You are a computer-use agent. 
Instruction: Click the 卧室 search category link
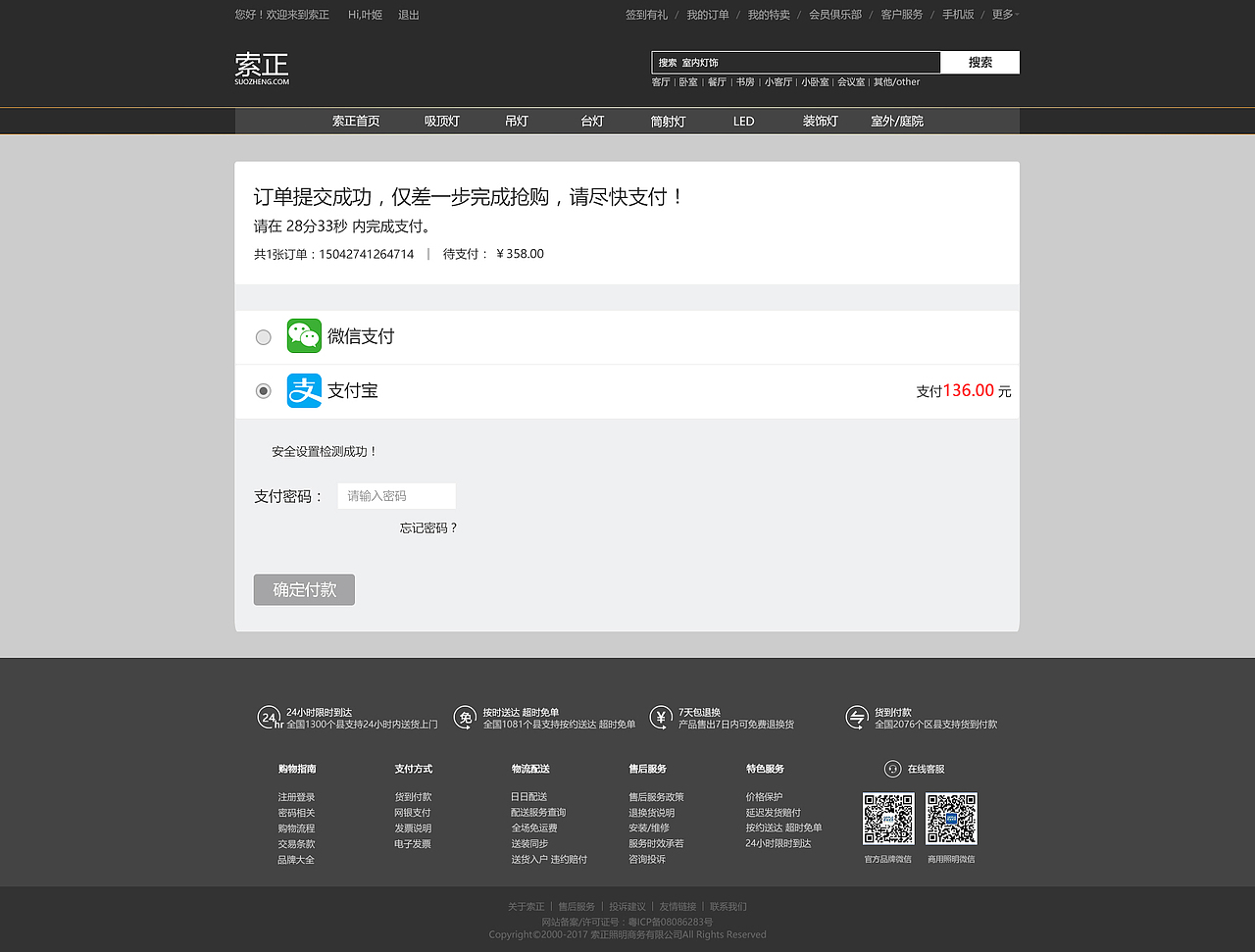(689, 82)
